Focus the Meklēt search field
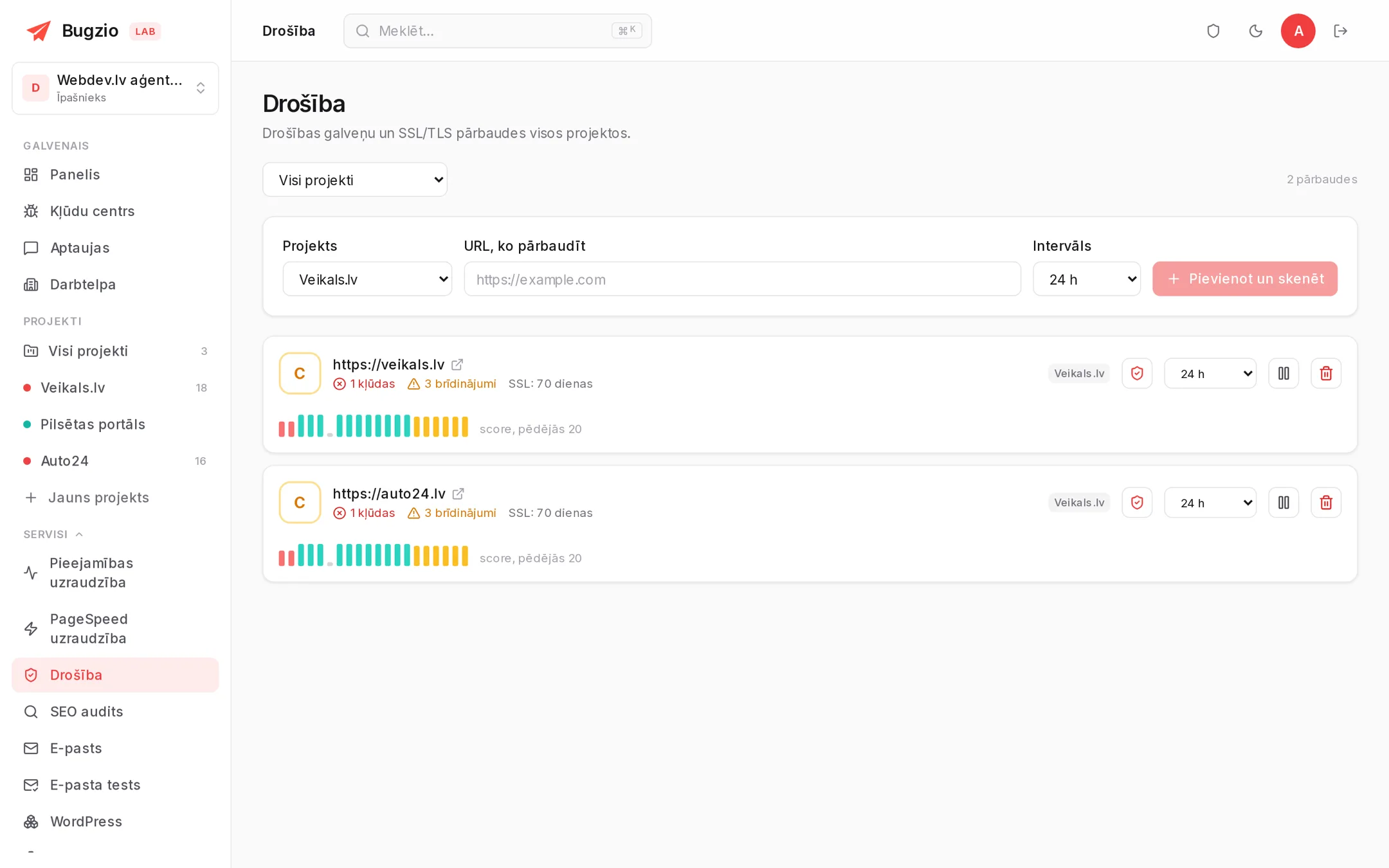Screen dimensions: 1389x868 pyautogui.click(x=497, y=31)
